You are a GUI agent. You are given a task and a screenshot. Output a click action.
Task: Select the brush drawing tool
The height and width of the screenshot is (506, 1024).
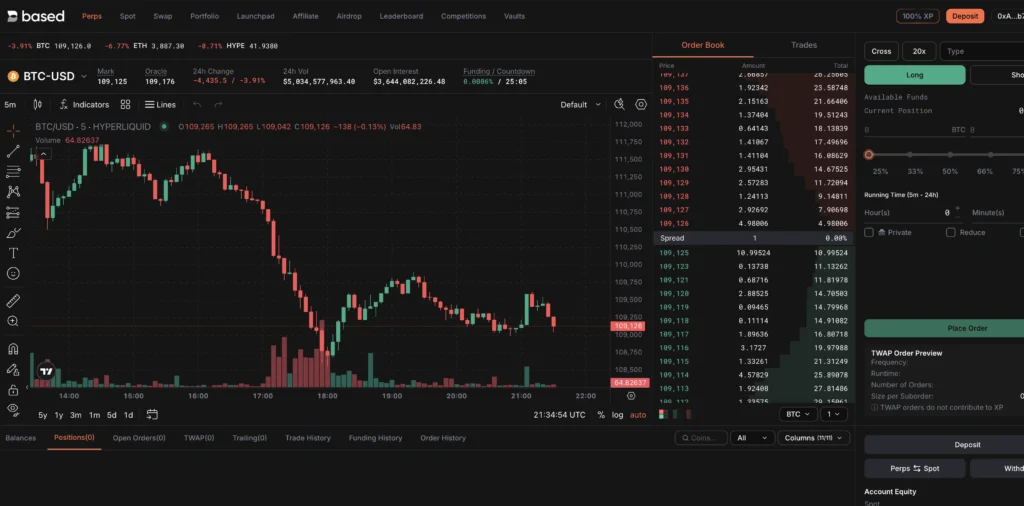(13, 232)
